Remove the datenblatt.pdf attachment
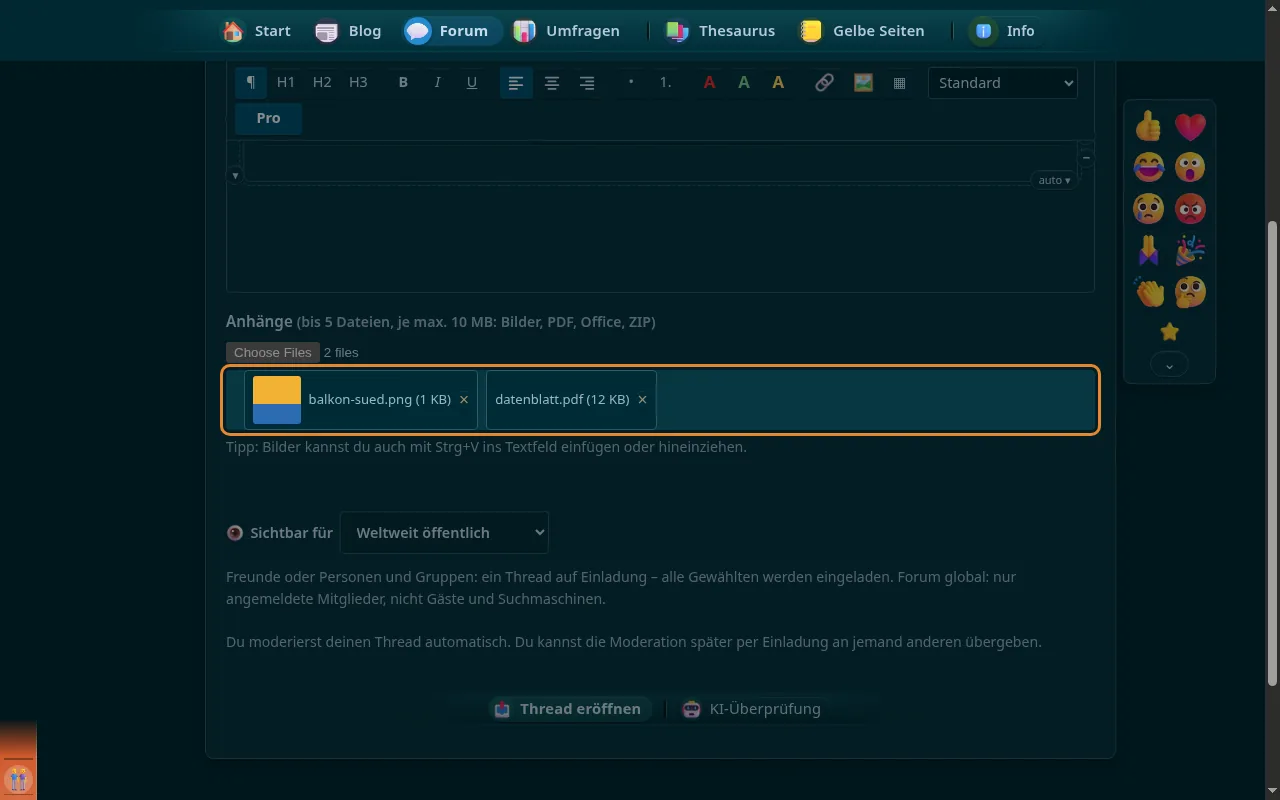The width and height of the screenshot is (1280, 800). click(642, 400)
